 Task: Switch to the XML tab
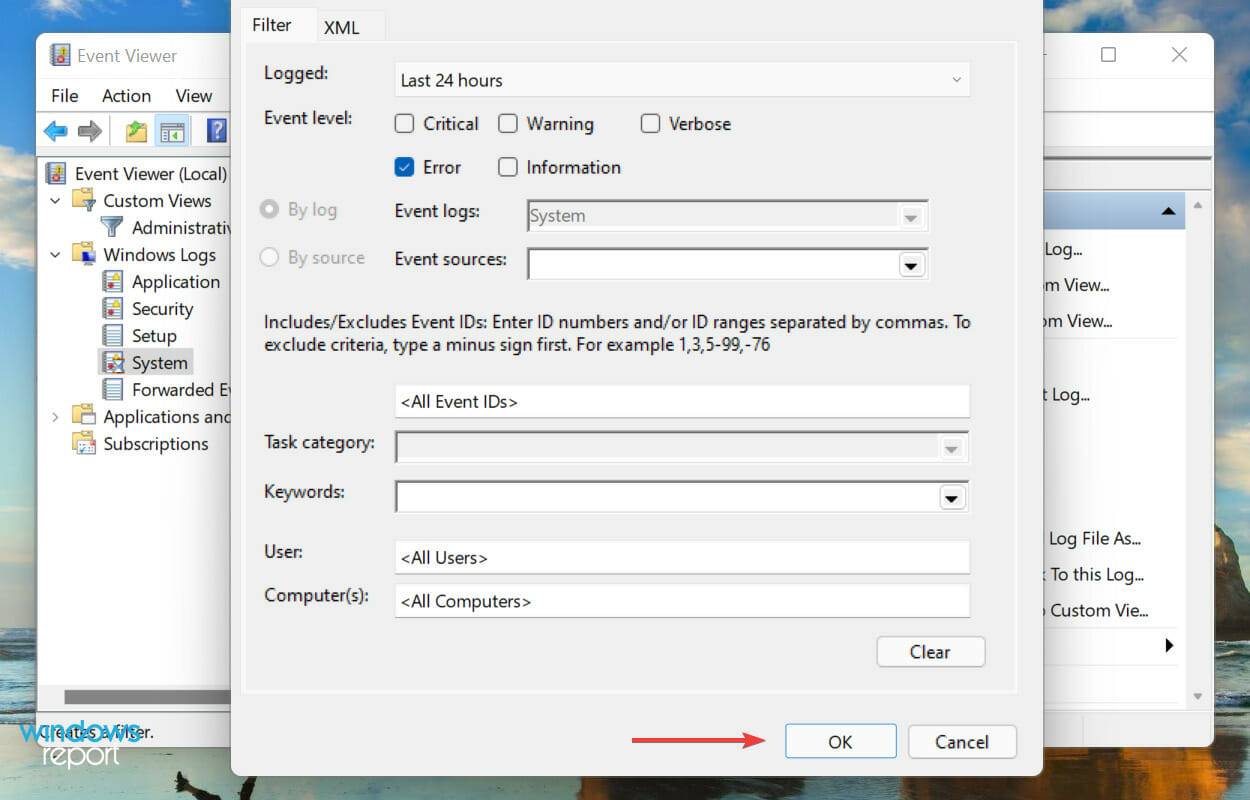coord(340,27)
